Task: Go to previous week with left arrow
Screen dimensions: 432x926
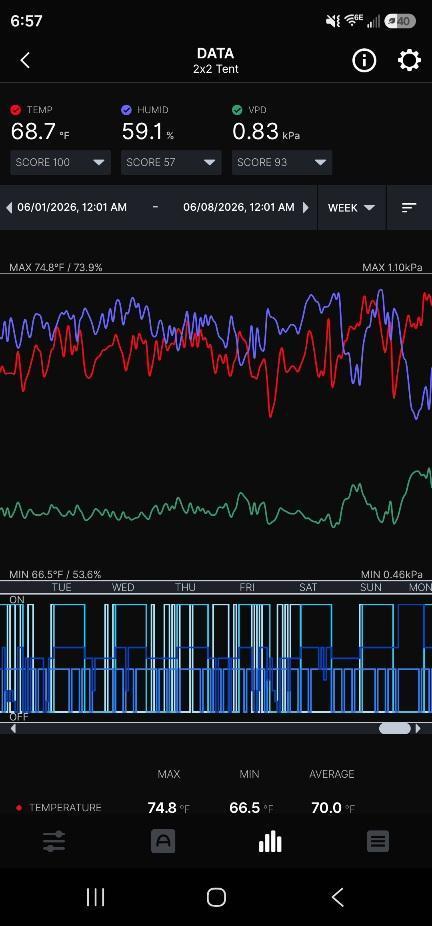Action: [8, 207]
